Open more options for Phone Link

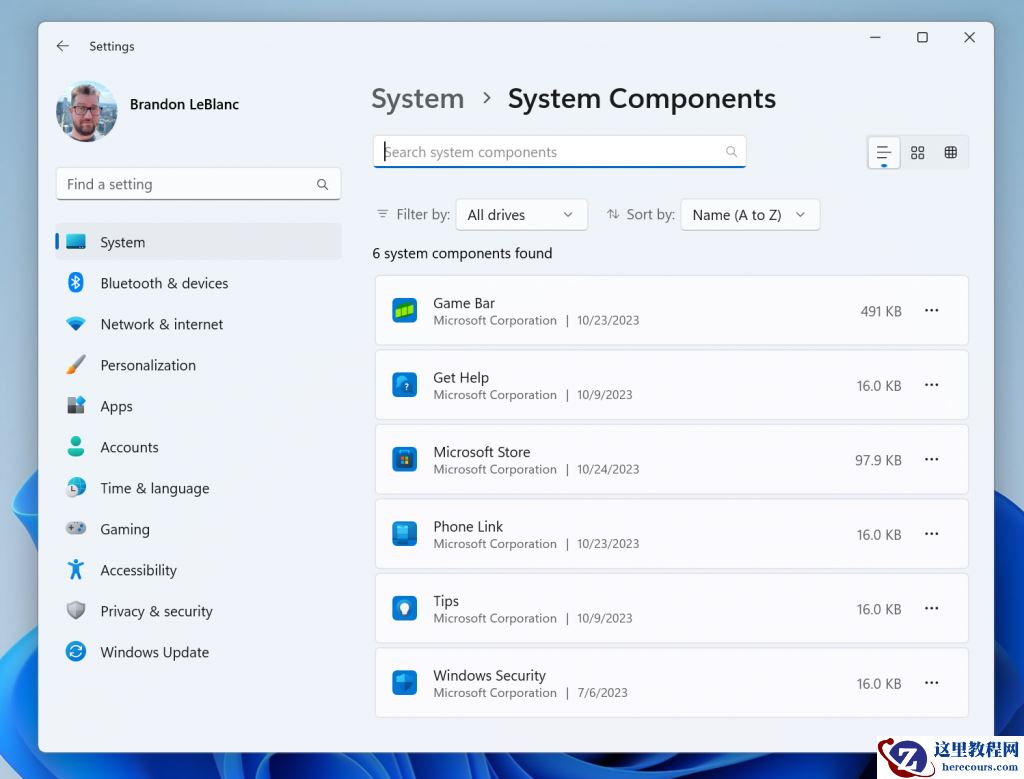coord(931,534)
